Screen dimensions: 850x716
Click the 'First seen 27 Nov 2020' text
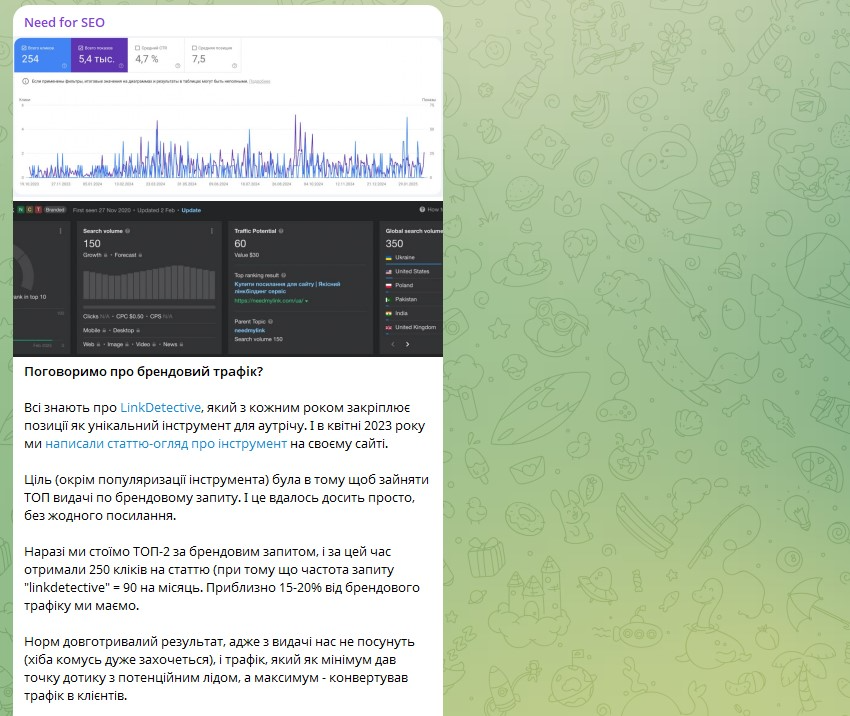(102, 210)
